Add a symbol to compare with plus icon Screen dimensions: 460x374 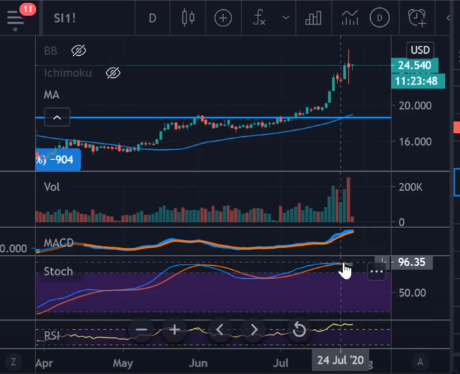tap(223, 18)
